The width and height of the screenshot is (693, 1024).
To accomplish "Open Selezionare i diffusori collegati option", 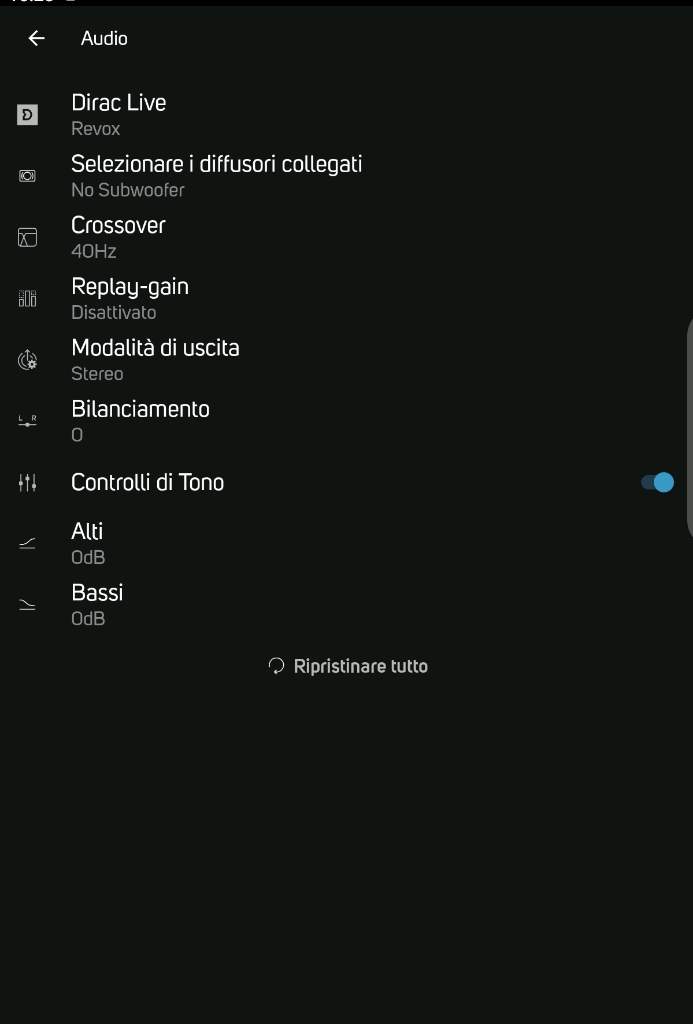I will click(346, 176).
